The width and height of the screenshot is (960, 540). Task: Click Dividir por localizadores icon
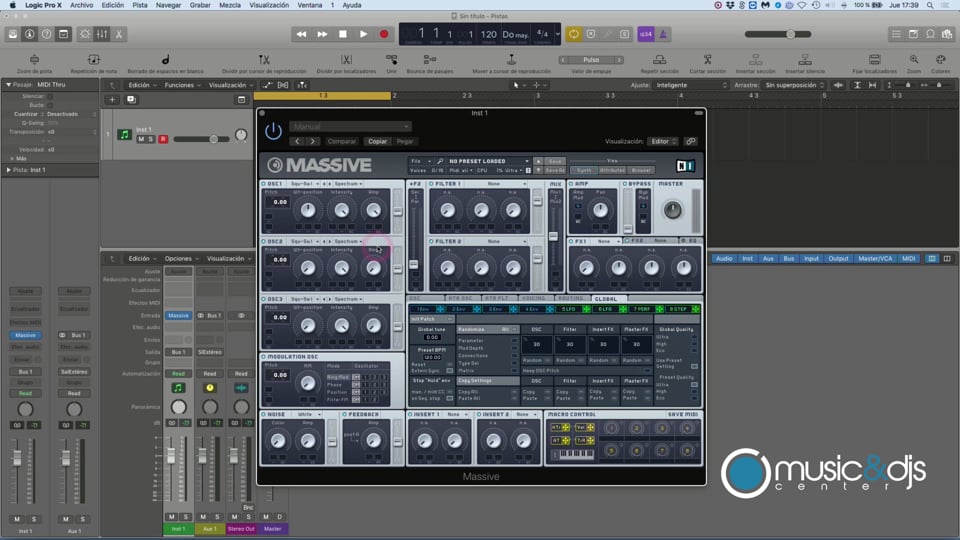(x=347, y=59)
